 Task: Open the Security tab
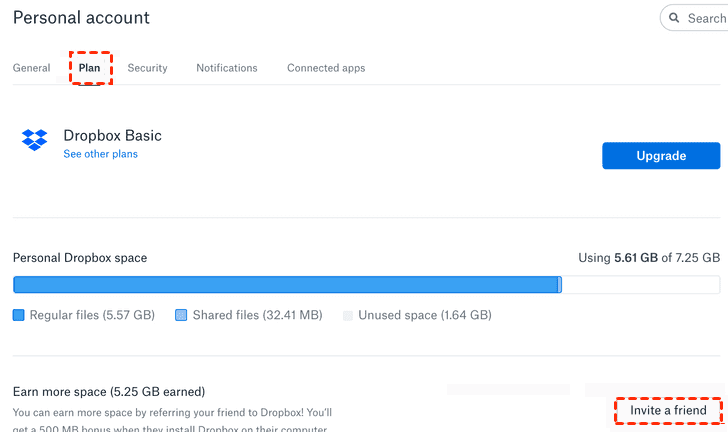(x=147, y=68)
